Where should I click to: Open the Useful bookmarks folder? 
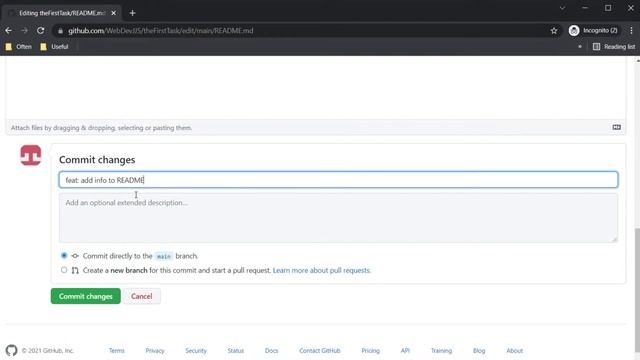pyautogui.click(x=54, y=47)
